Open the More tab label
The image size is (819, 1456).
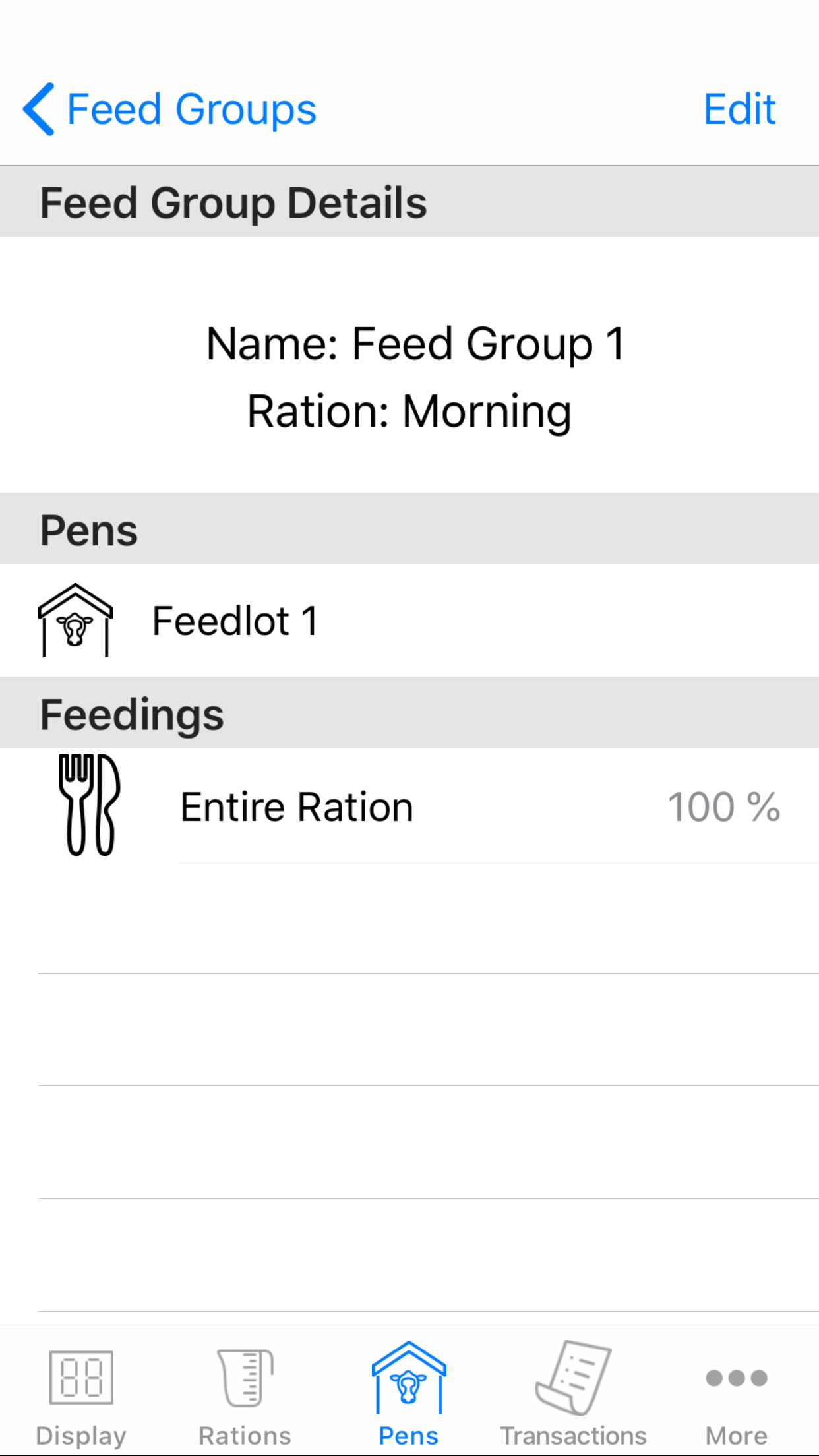[x=737, y=1436]
